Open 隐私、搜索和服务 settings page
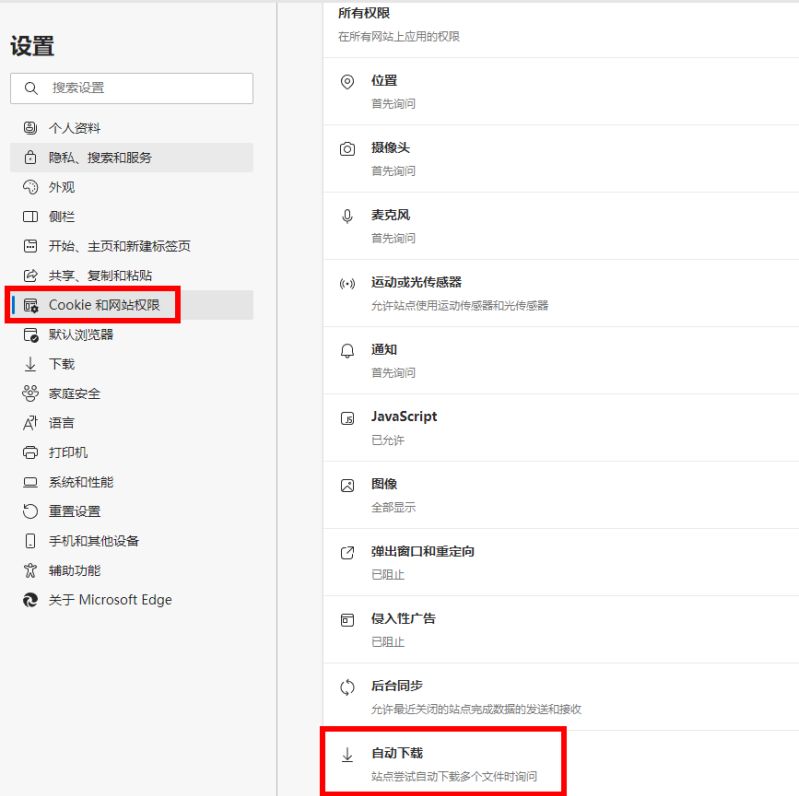The height and width of the screenshot is (796, 799). [131, 157]
